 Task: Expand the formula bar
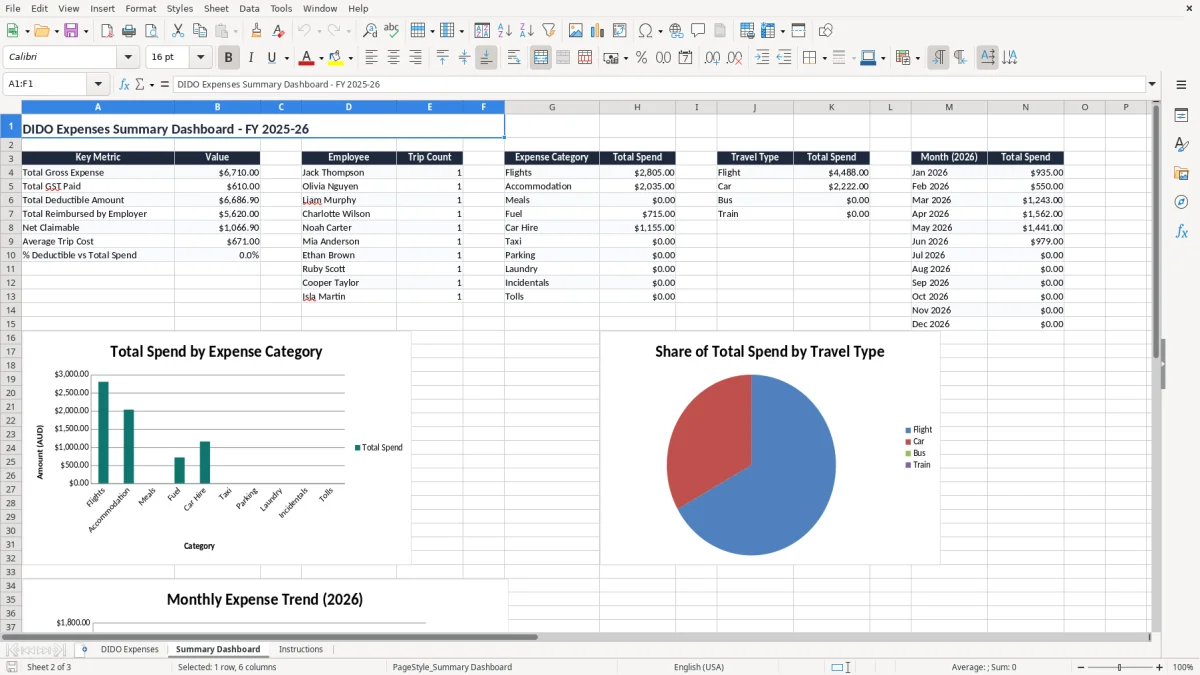[x=1152, y=85]
